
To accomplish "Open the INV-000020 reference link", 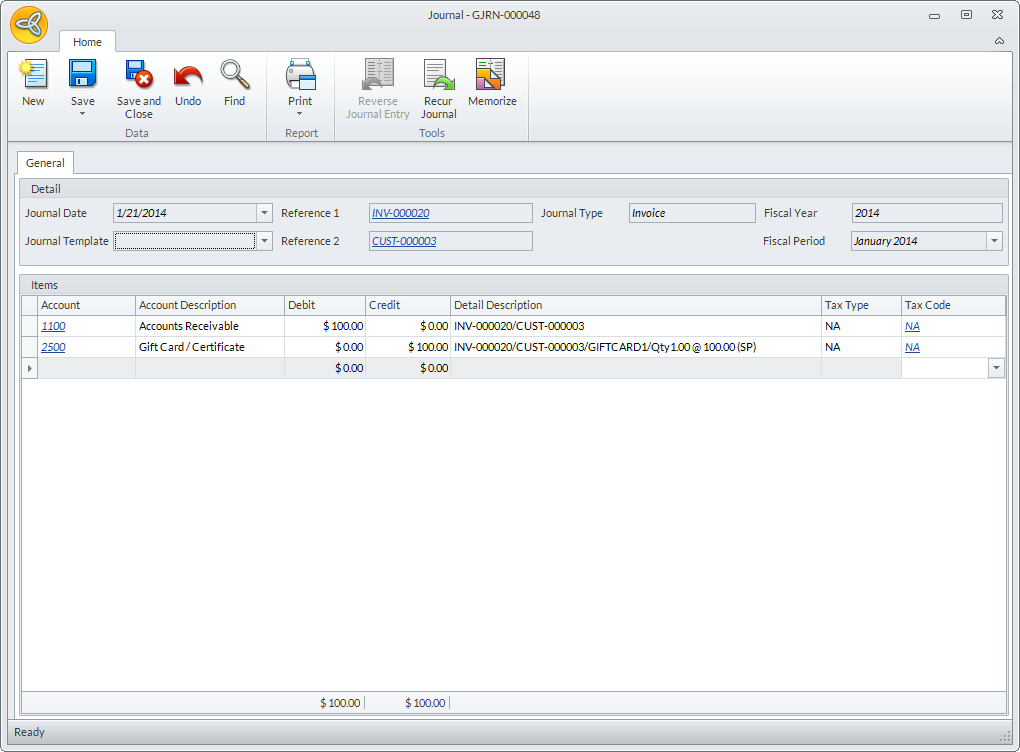I will (401, 213).
